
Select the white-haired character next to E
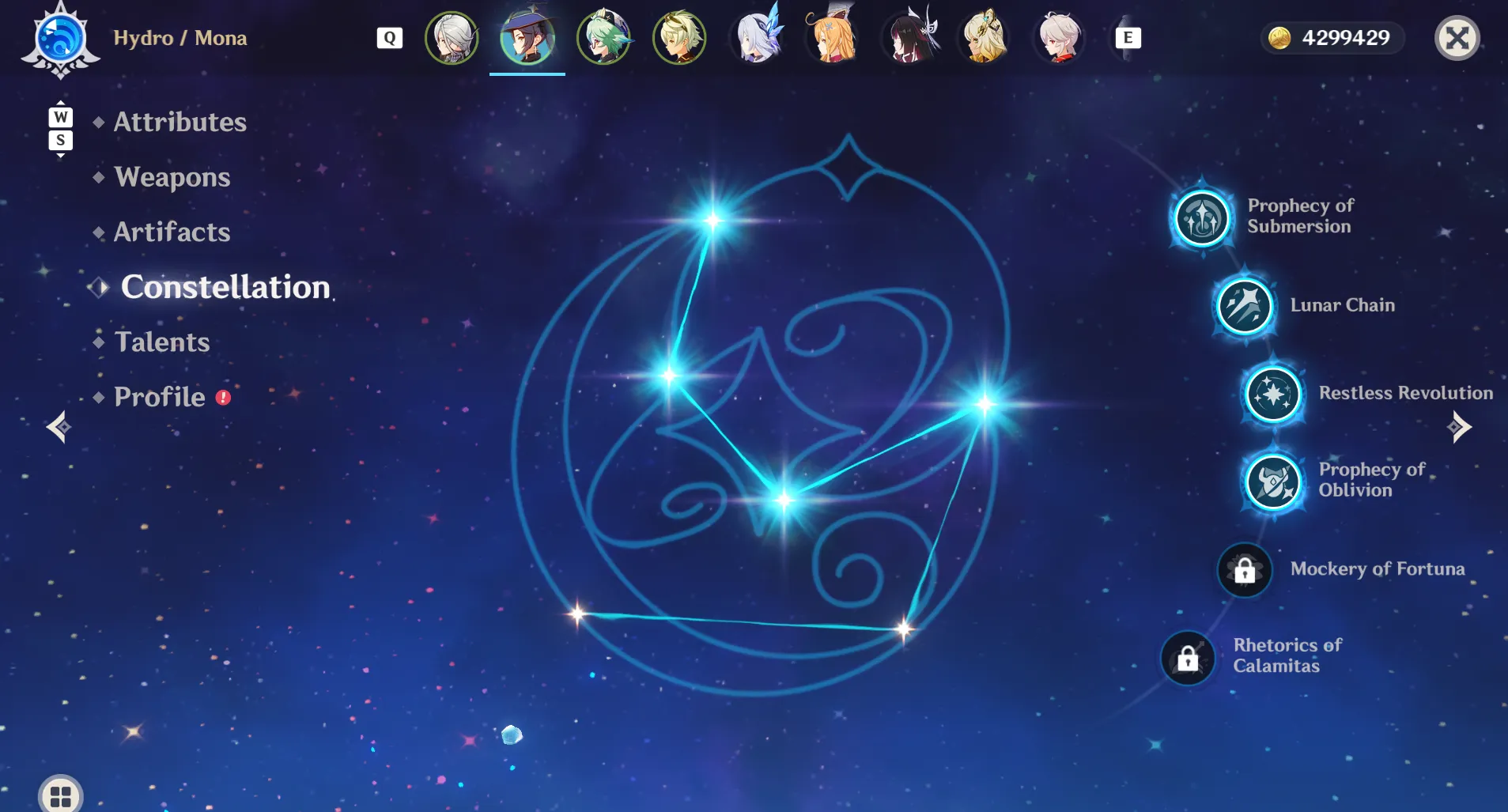[x=1060, y=37]
